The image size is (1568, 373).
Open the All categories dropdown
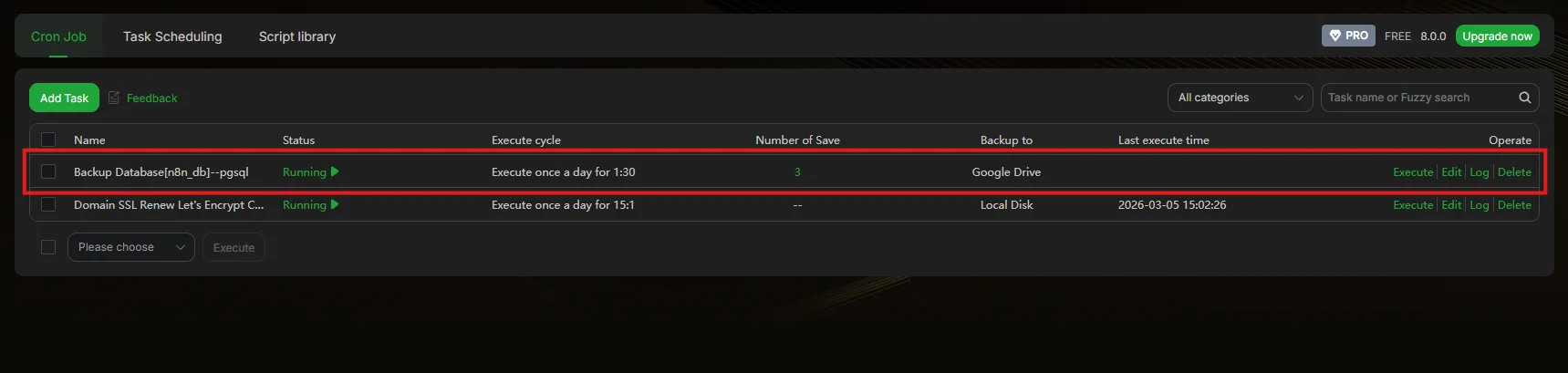pyautogui.click(x=1240, y=98)
